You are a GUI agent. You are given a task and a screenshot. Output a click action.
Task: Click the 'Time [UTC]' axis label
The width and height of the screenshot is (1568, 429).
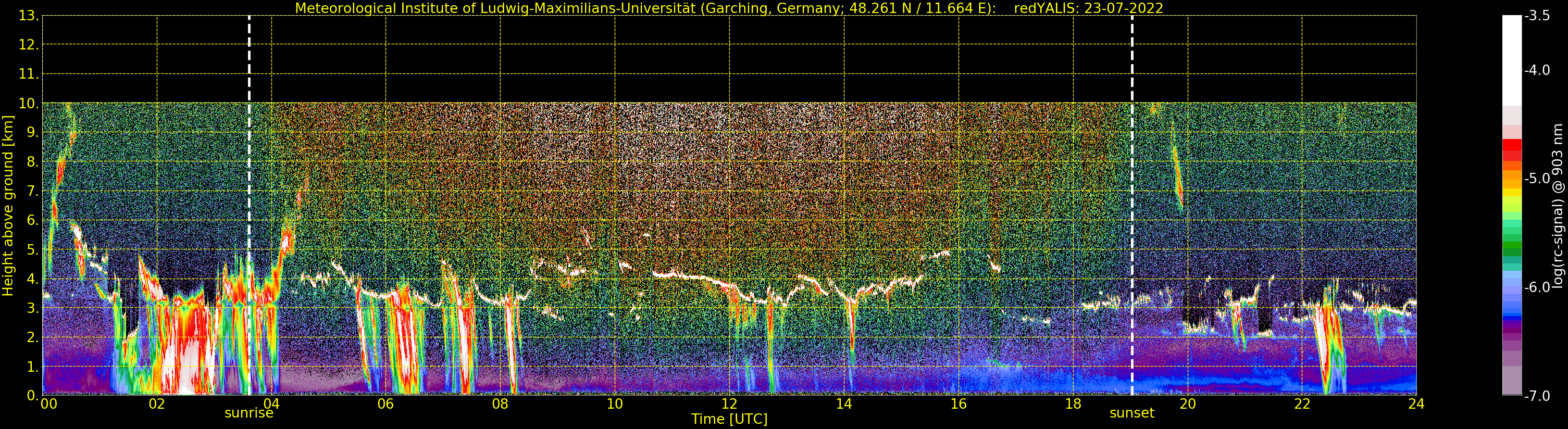click(x=729, y=419)
